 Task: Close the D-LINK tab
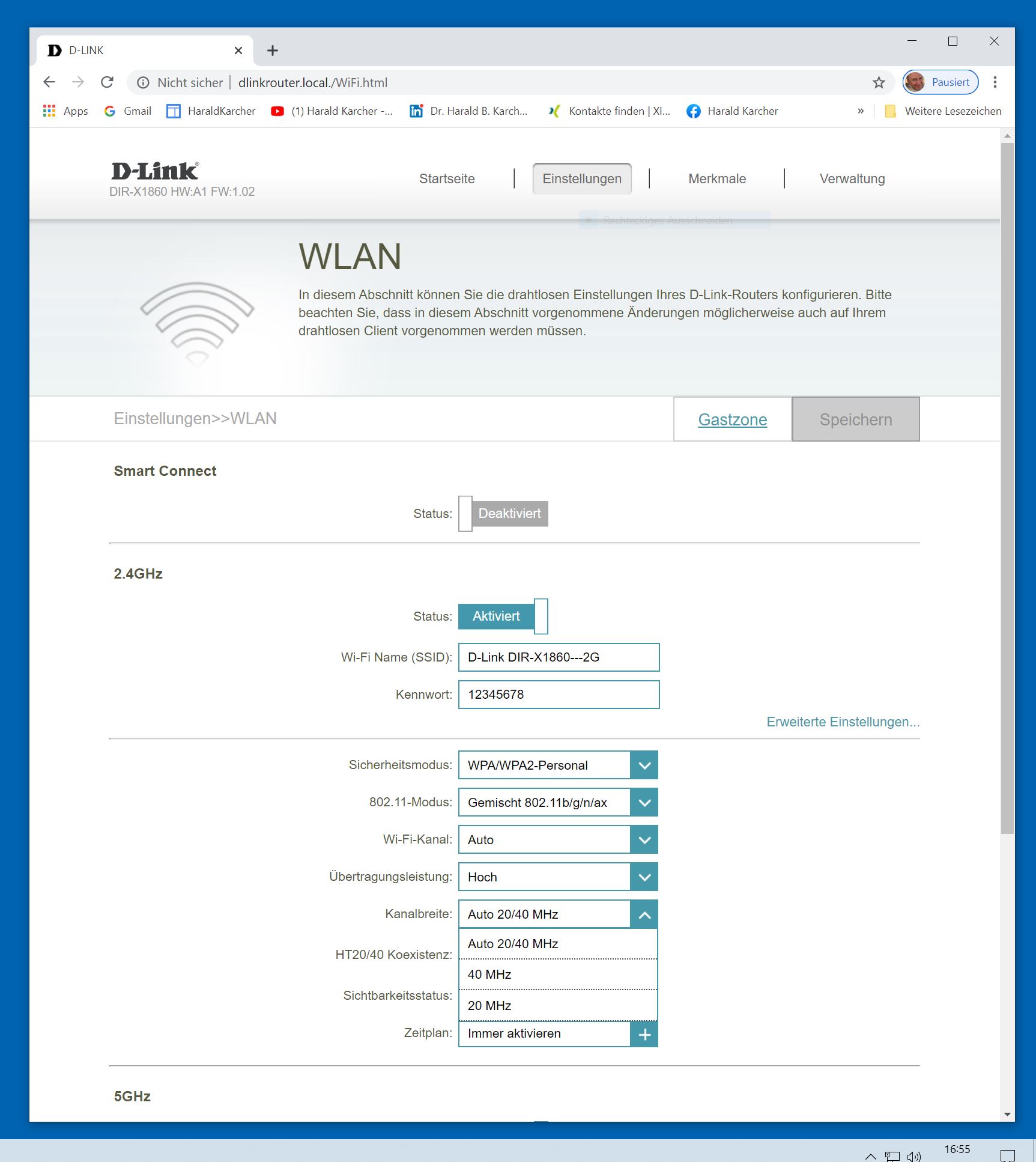238,50
